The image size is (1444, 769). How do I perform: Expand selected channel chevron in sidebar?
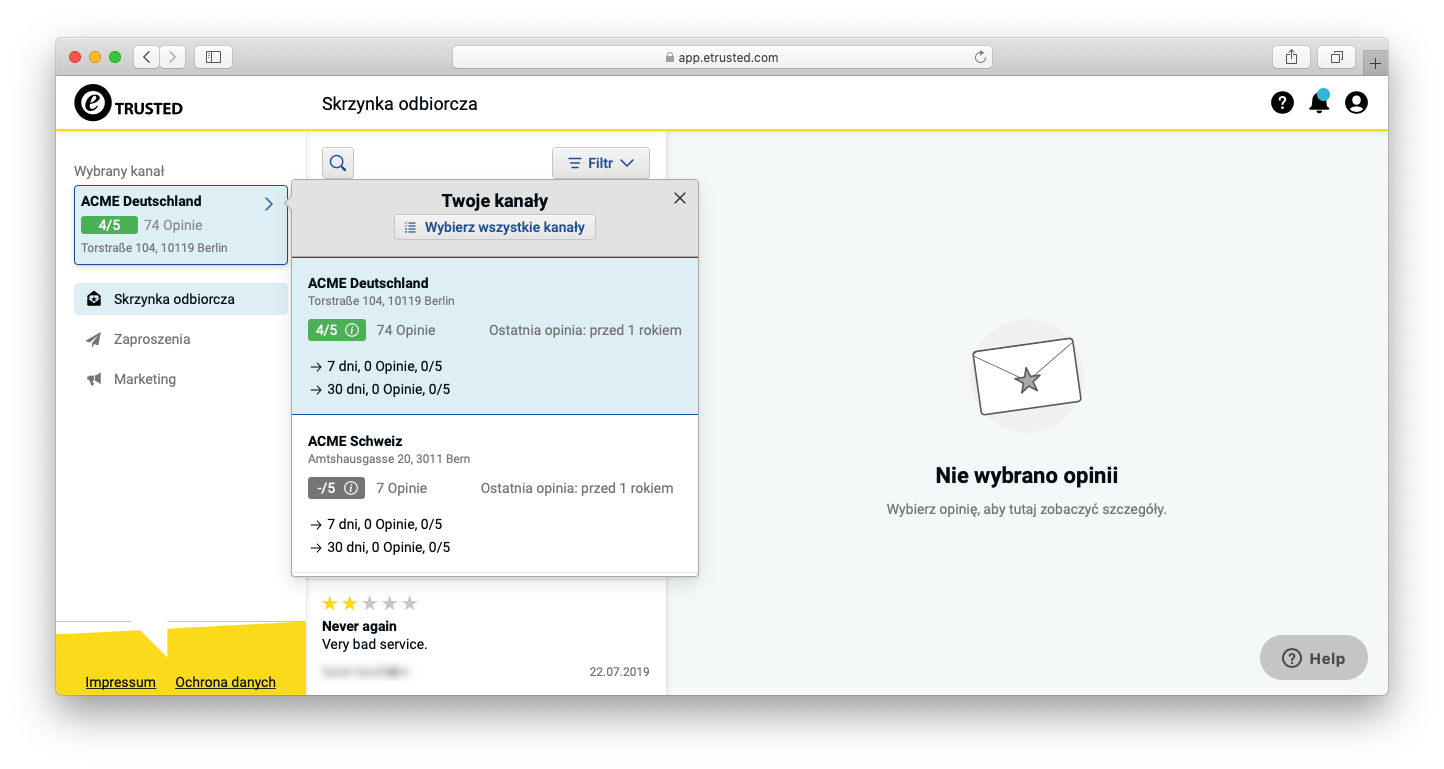point(268,204)
